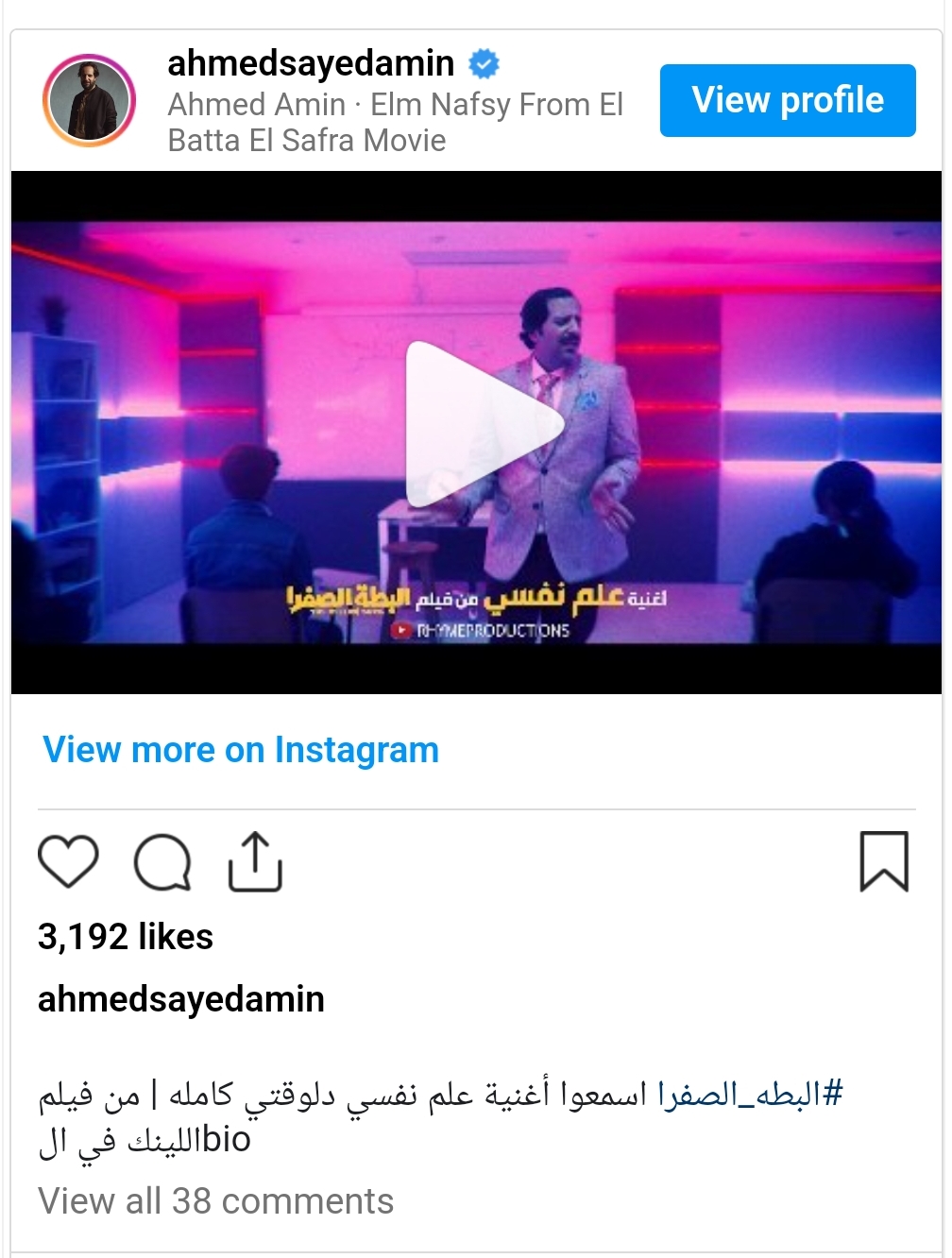Screen dimensions: 952x1258
Task: Click the black bar below the video
Action: click(x=476, y=669)
